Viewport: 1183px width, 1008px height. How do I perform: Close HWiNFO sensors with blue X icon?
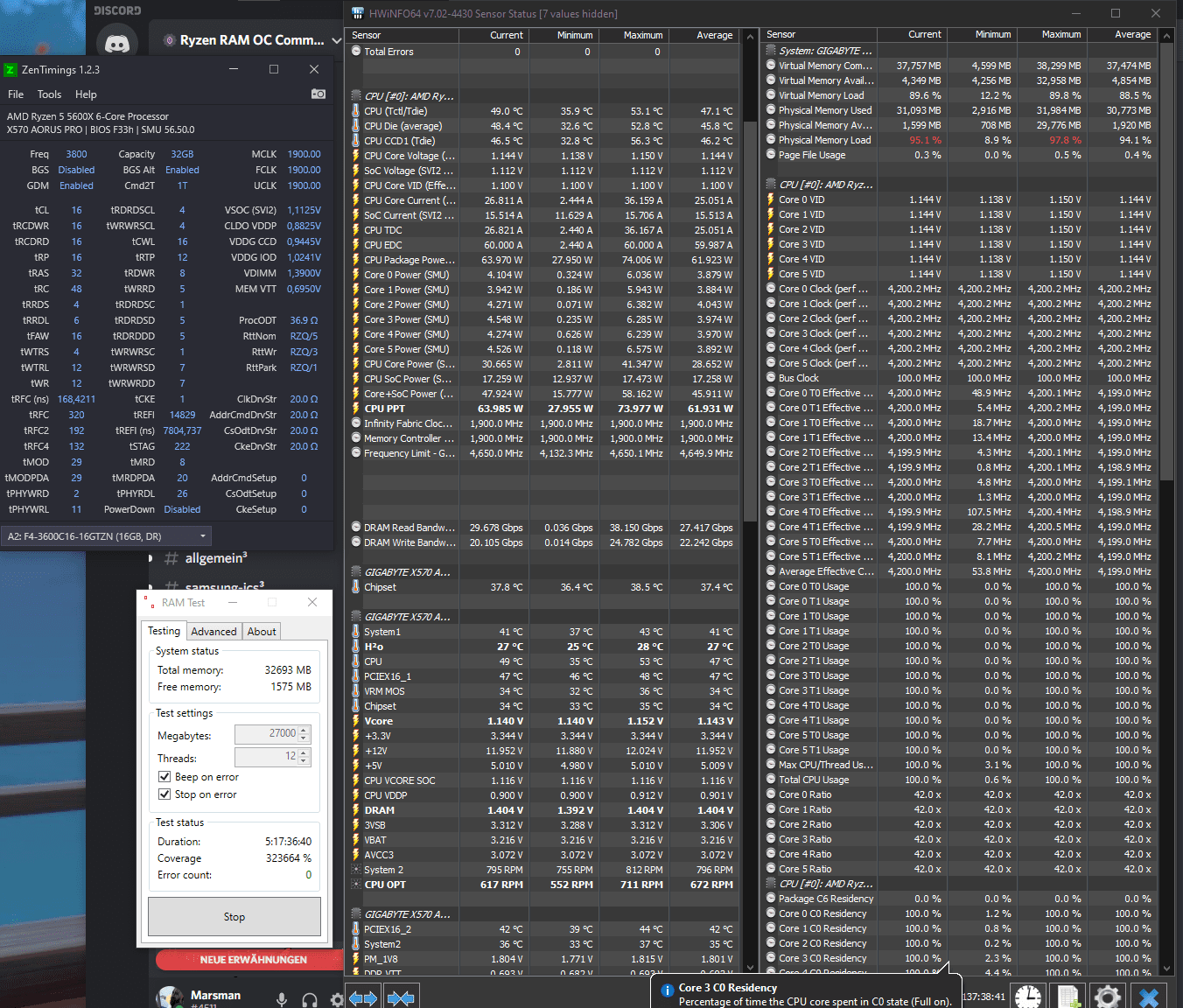point(1149,997)
